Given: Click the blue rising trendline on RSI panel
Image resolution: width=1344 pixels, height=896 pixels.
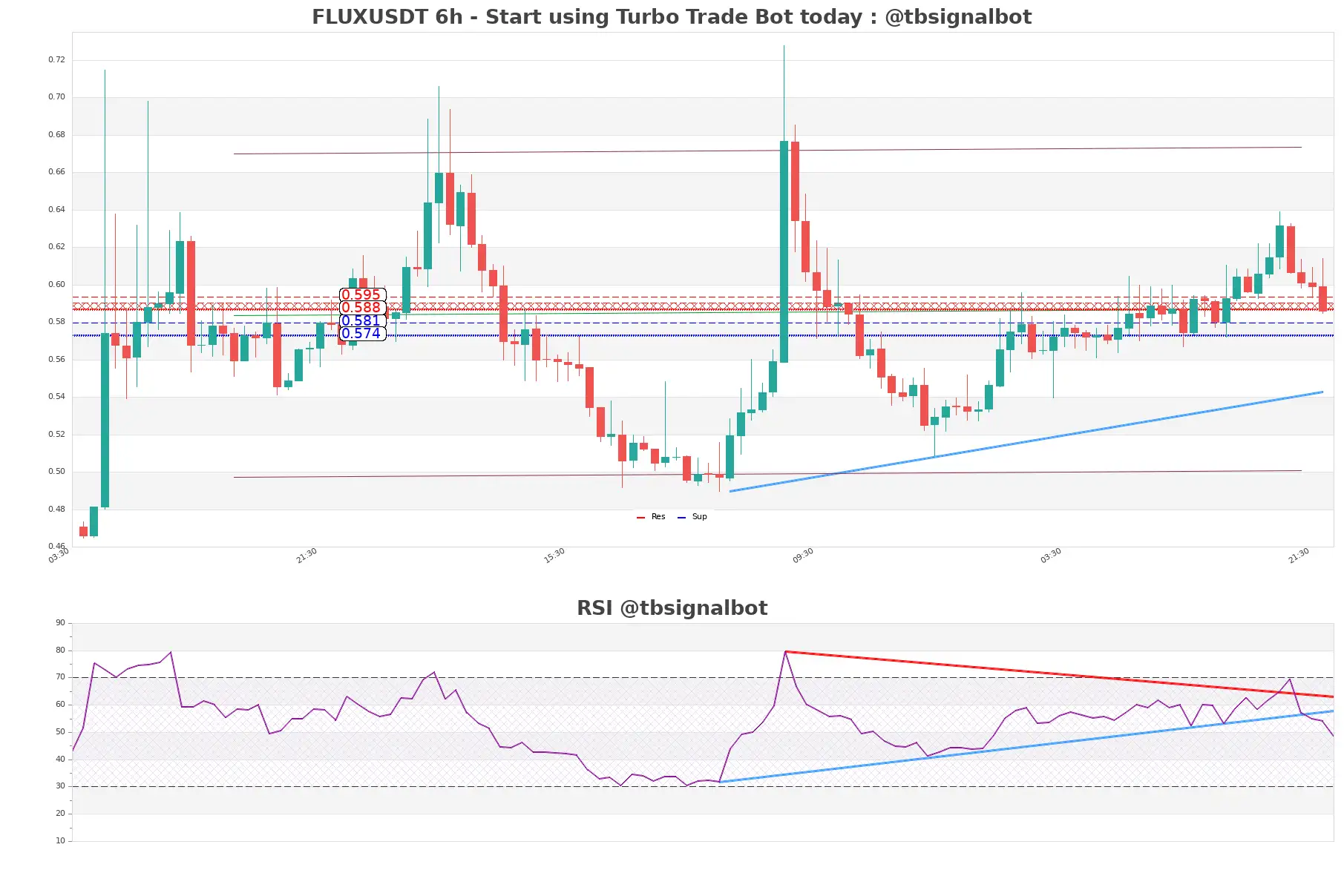Looking at the screenshot, I should pos(1026,746).
